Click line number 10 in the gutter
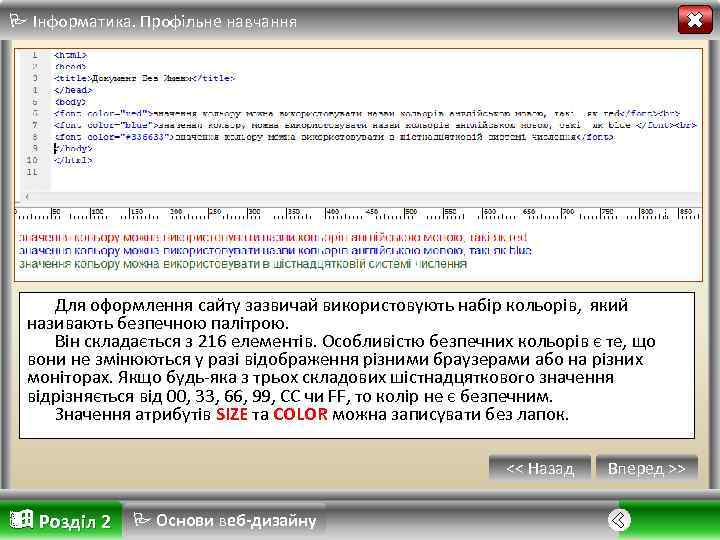Image resolution: width=720 pixels, height=540 pixels. (x=32, y=160)
